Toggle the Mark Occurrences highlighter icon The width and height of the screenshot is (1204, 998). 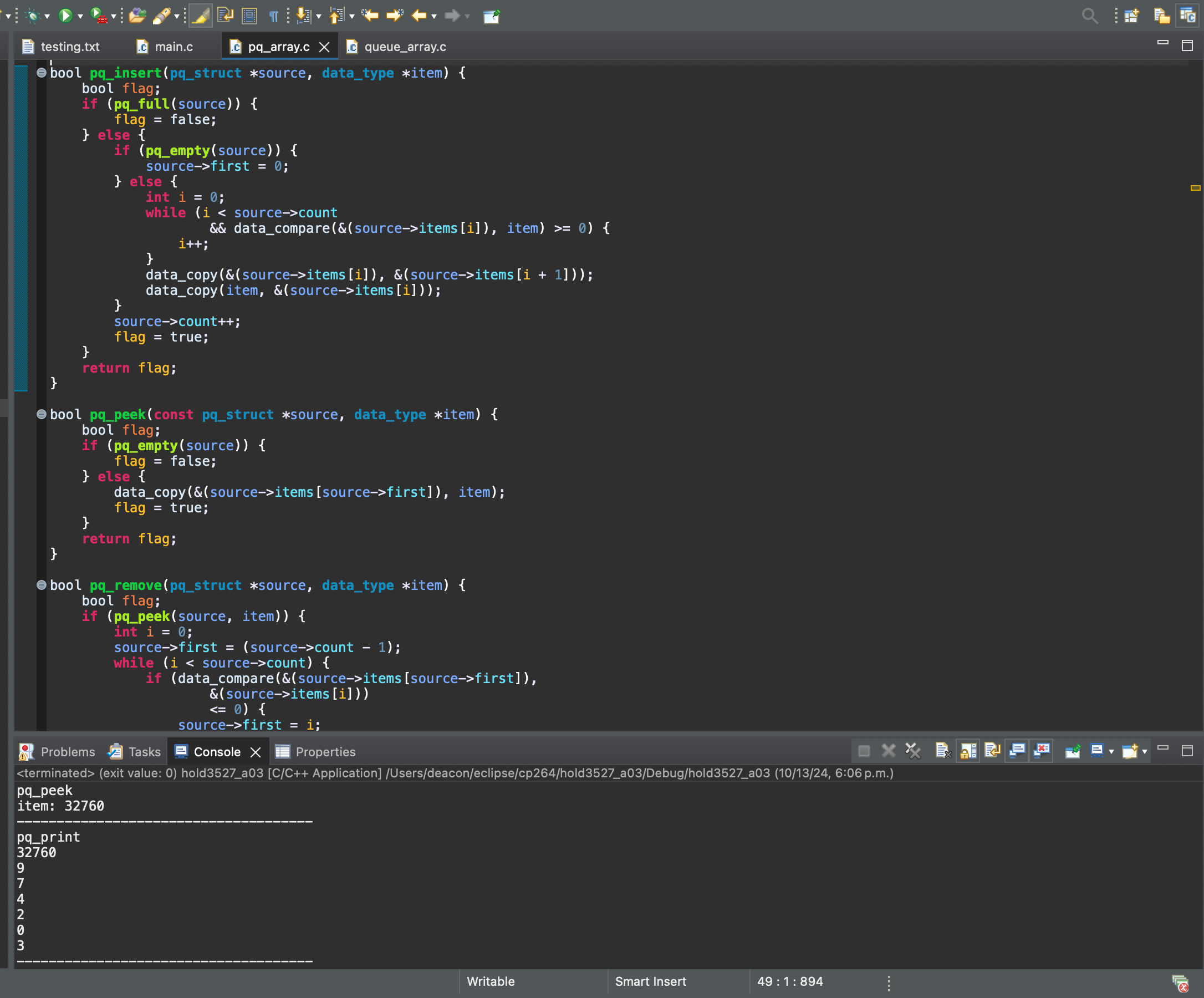coord(200,16)
